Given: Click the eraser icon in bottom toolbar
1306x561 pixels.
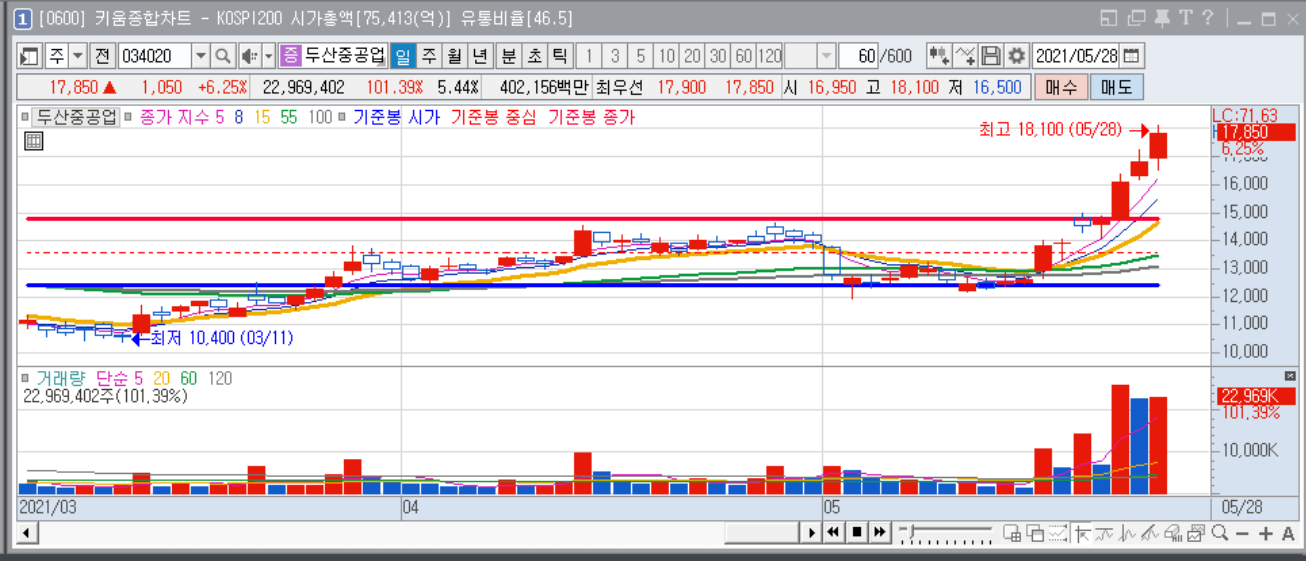Looking at the screenshot, I should click(x=1172, y=533).
